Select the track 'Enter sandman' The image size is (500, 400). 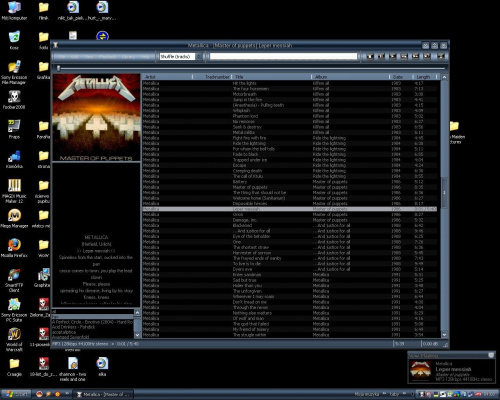(x=289, y=275)
